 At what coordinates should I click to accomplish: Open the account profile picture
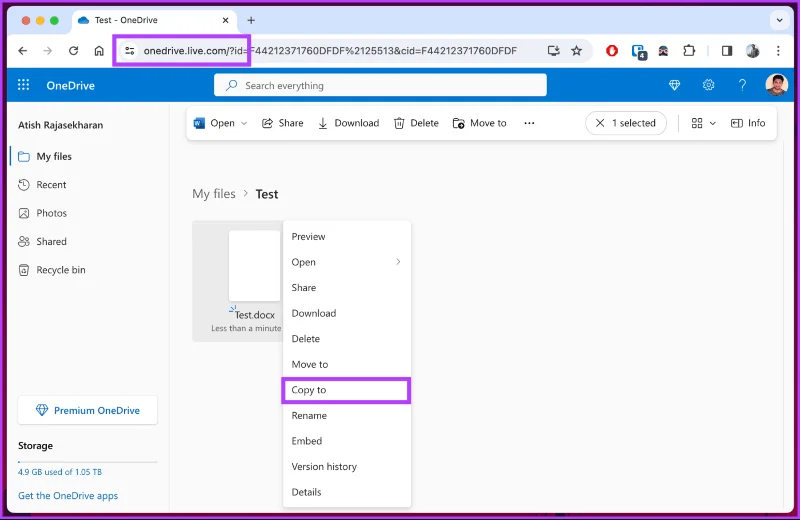point(777,85)
